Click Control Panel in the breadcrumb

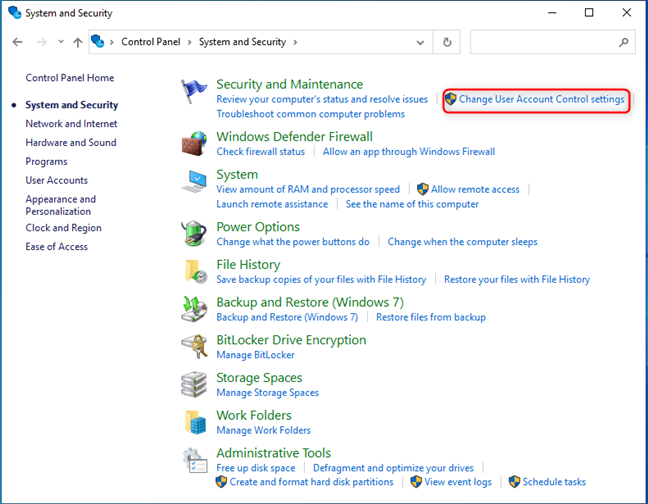tap(151, 42)
